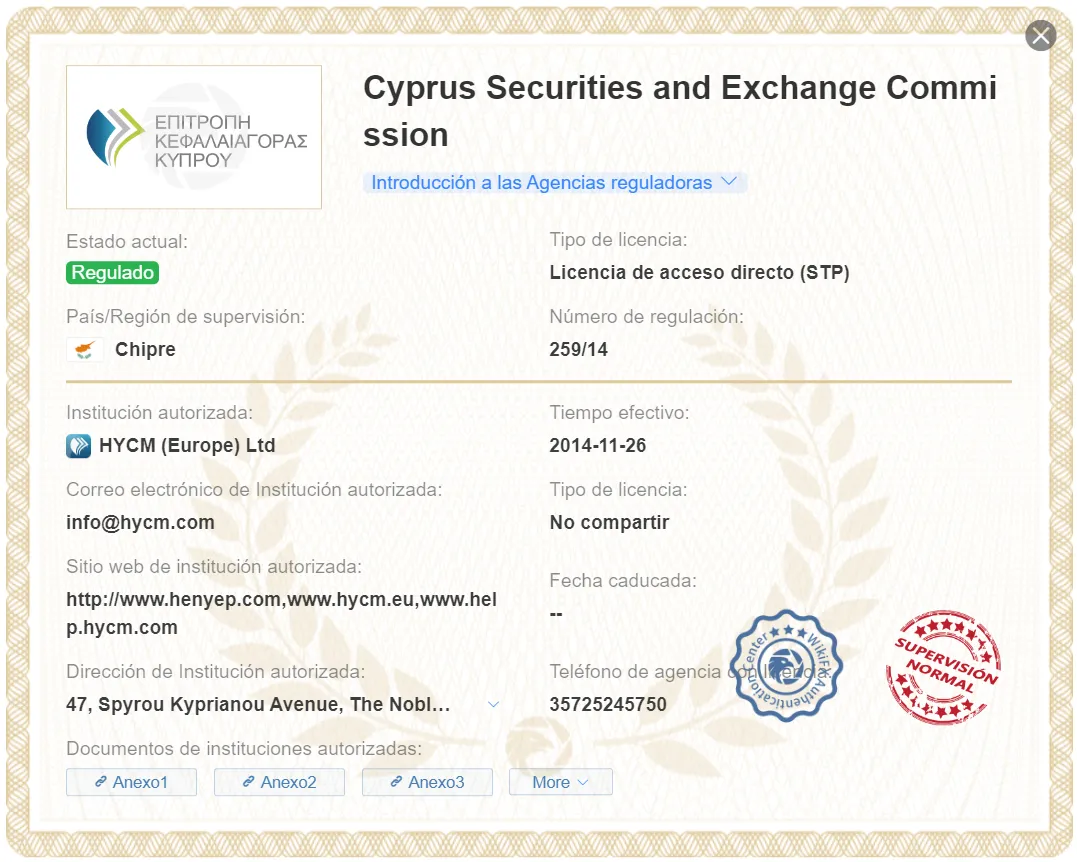
Task: Click the HYCM (Europe) Ltd name
Action: pyautogui.click(x=187, y=446)
